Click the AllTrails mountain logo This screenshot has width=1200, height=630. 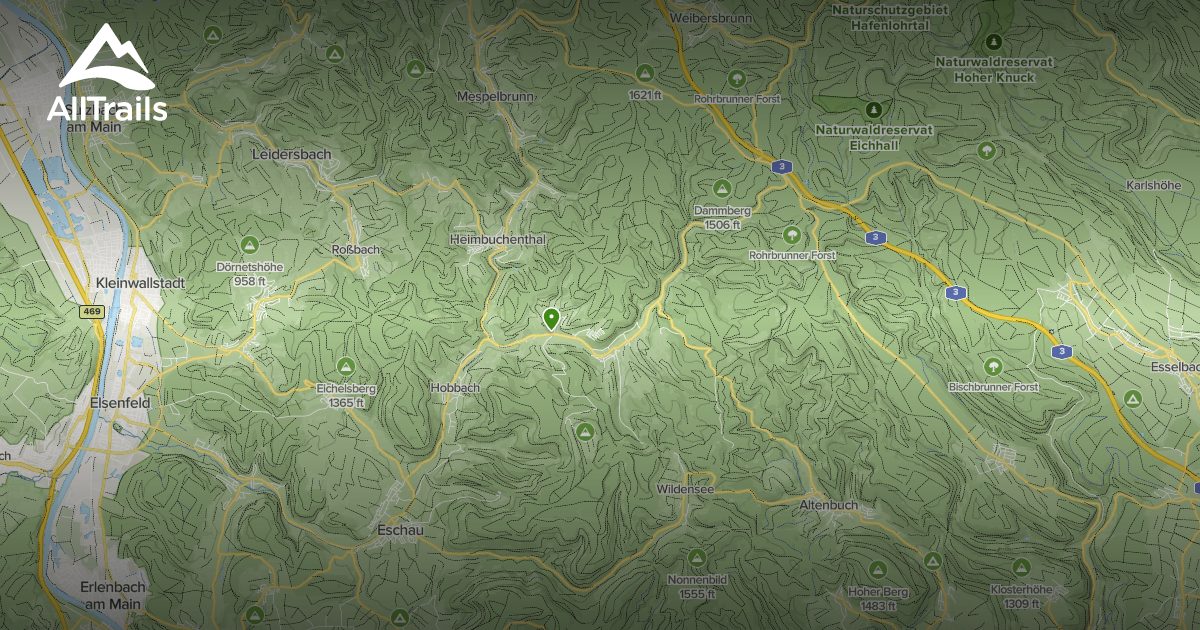click(107, 56)
